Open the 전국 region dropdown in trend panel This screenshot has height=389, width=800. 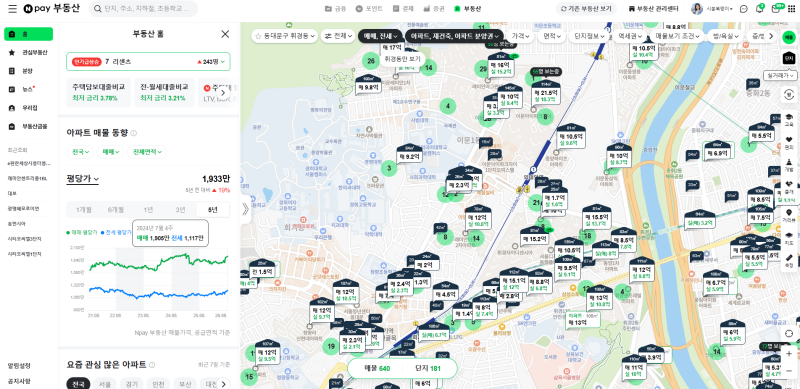click(80, 152)
